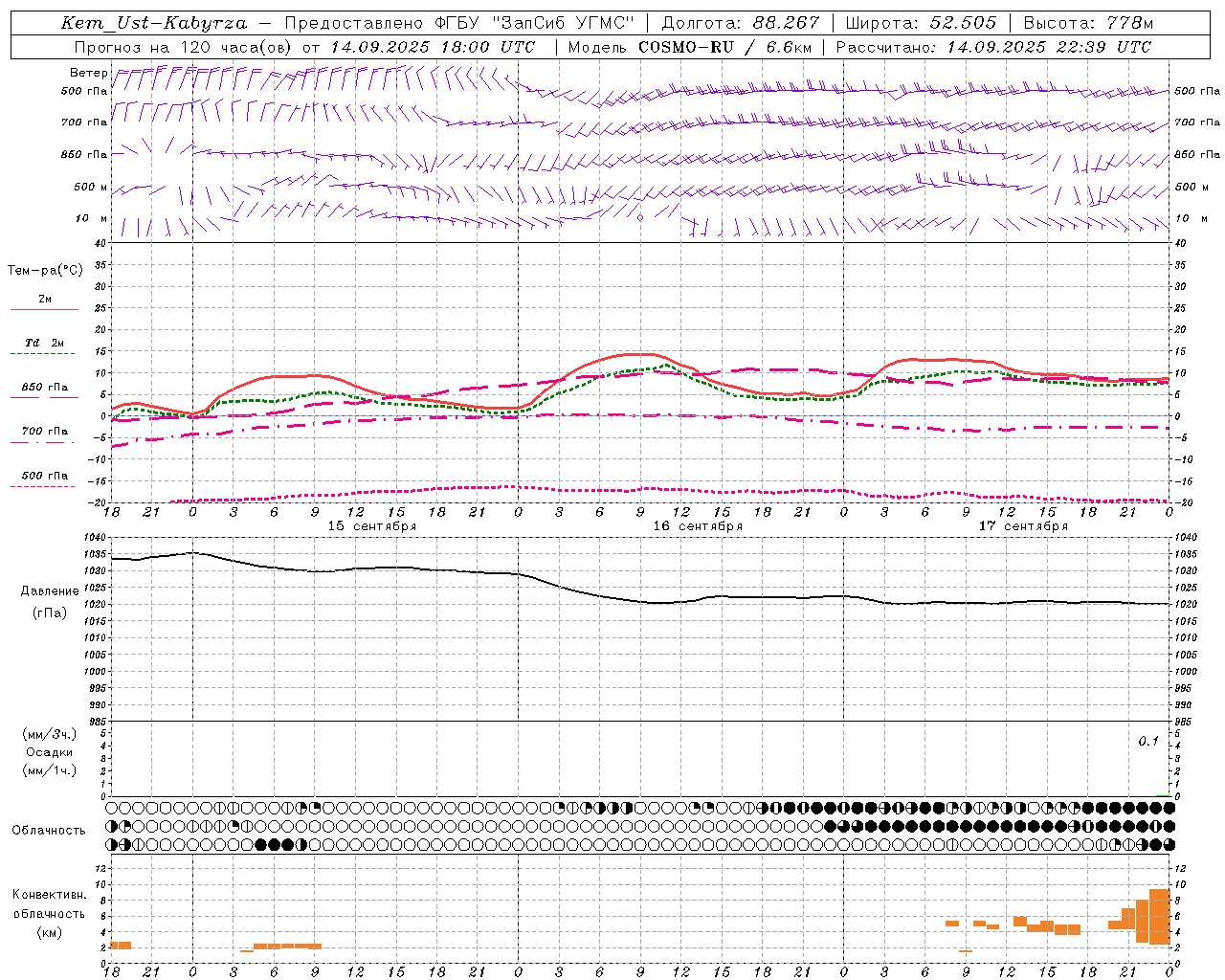Click the (км) unit under convective cloud label
Viewport: 1225px width, 980px height.
[x=50, y=932]
